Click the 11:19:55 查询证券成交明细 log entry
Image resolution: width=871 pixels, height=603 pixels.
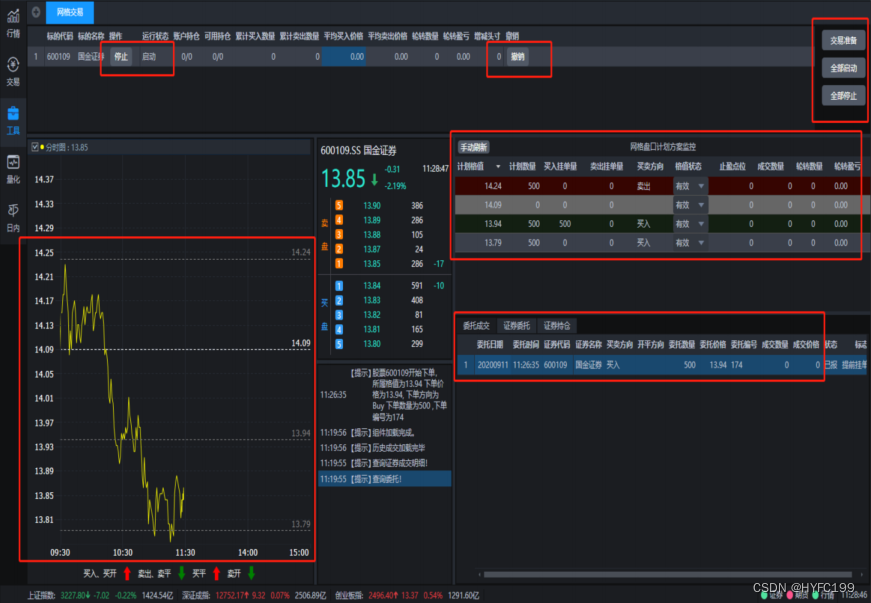click(x=384, y=463)
